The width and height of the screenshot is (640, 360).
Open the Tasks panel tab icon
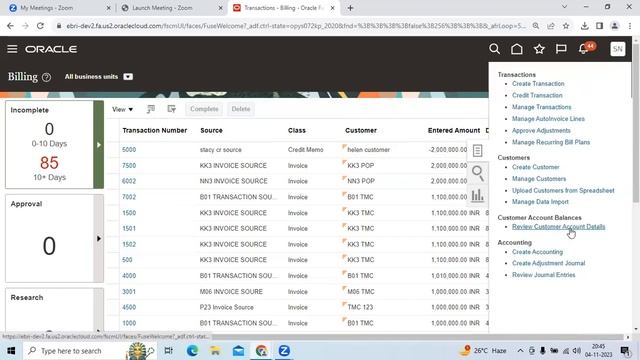click(x=478, y=151)
